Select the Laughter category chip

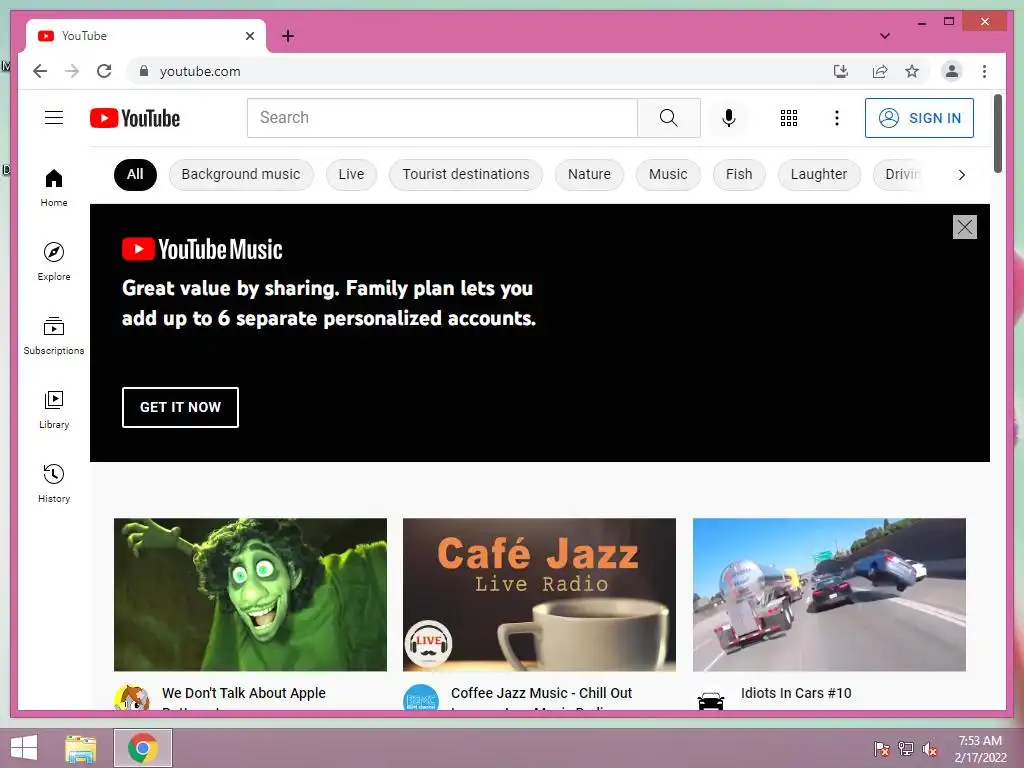[819, 174]
